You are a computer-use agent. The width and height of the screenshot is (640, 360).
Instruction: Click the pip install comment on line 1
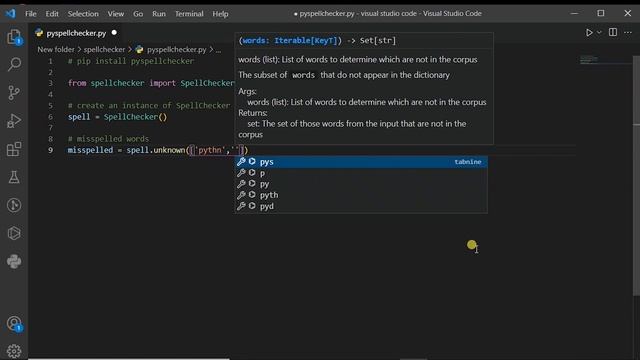pos(131,61)
